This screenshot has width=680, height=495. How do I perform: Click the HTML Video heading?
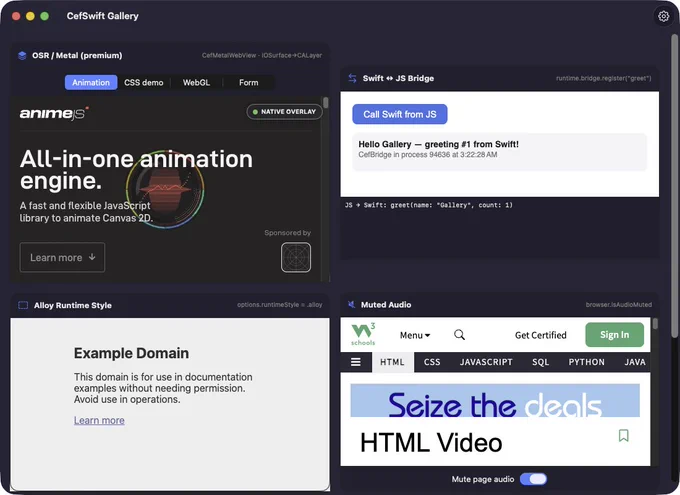click(431, 443)
